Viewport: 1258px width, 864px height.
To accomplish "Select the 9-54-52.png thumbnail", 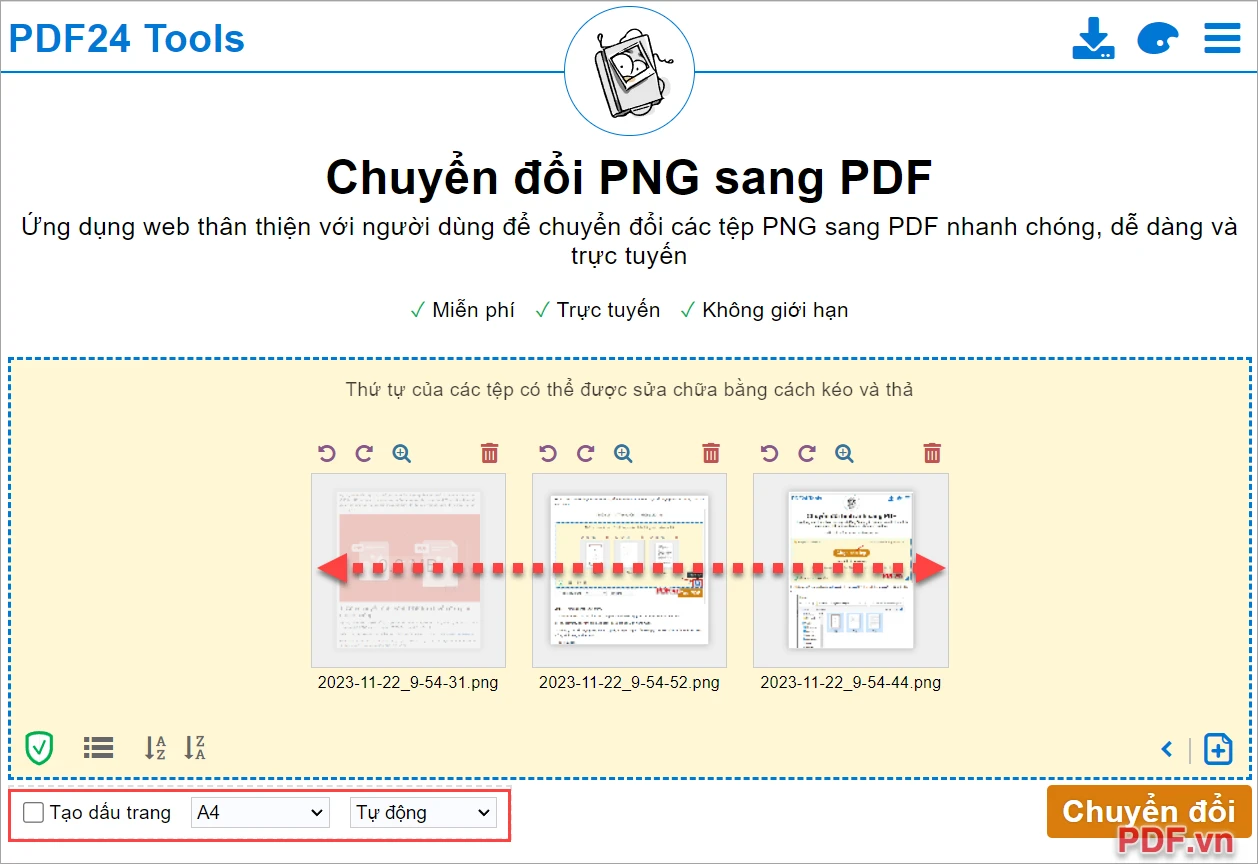I will [629, 570].
